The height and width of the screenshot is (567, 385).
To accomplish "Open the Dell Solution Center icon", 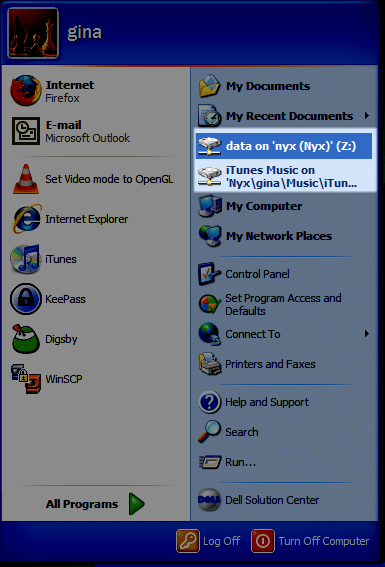I will coord(209,500).
